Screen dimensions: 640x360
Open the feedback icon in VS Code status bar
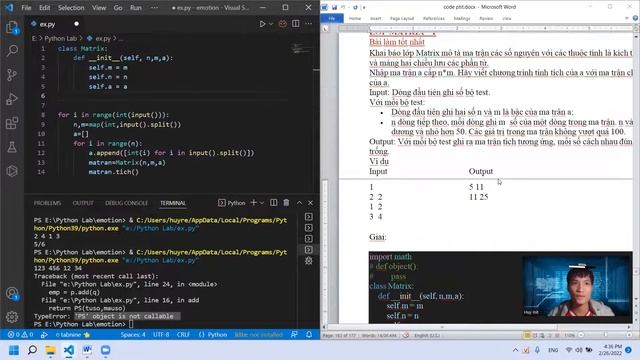[294, 335]
